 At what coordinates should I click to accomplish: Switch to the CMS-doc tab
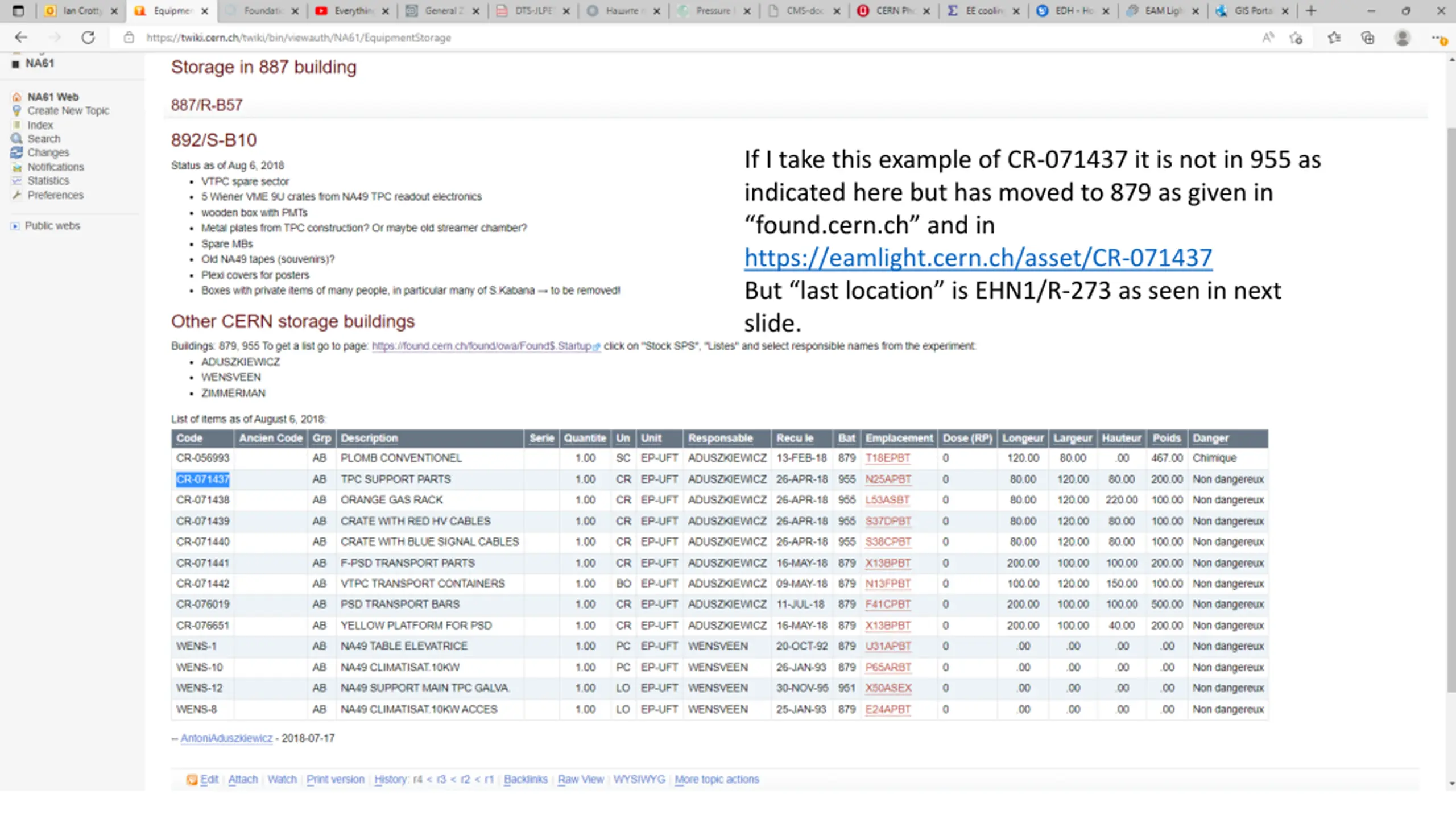click(804, 11)
